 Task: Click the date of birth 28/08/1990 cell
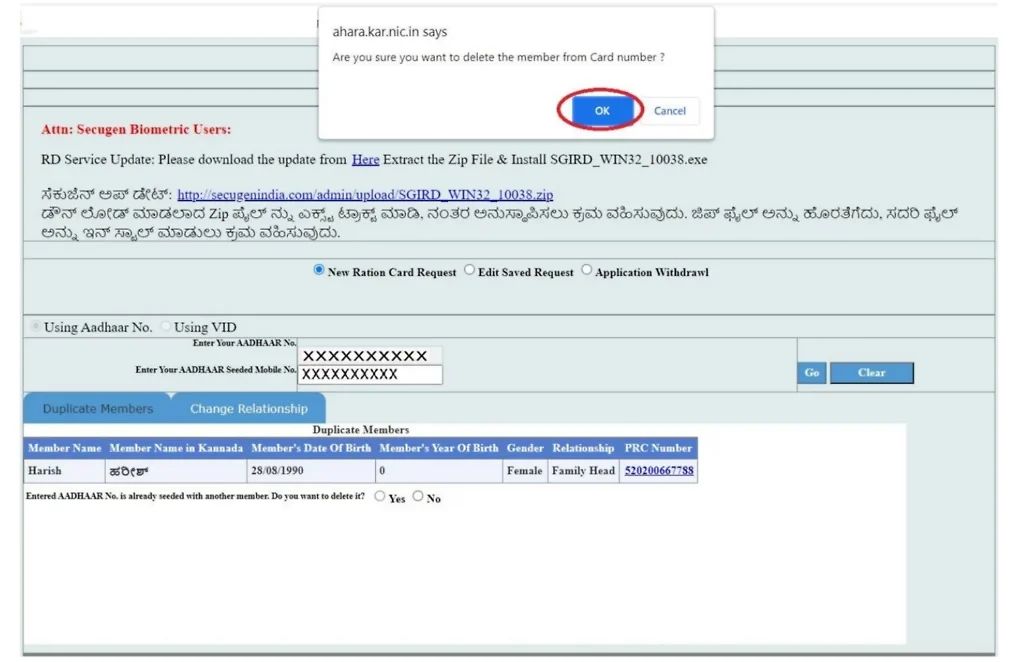coord(311,471)
